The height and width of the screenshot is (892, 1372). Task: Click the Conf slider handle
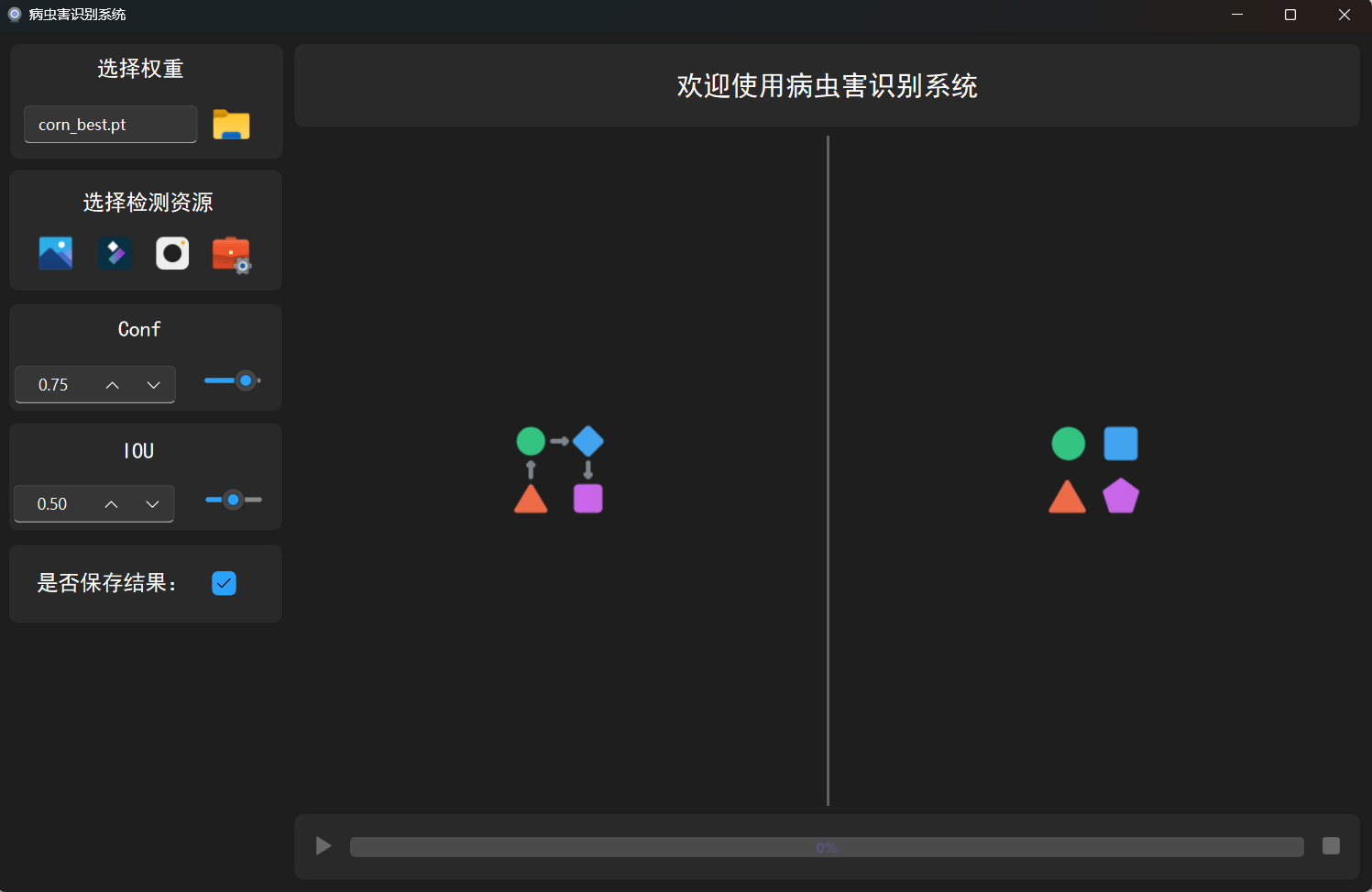pyautogui.click(x=246, y=380)
